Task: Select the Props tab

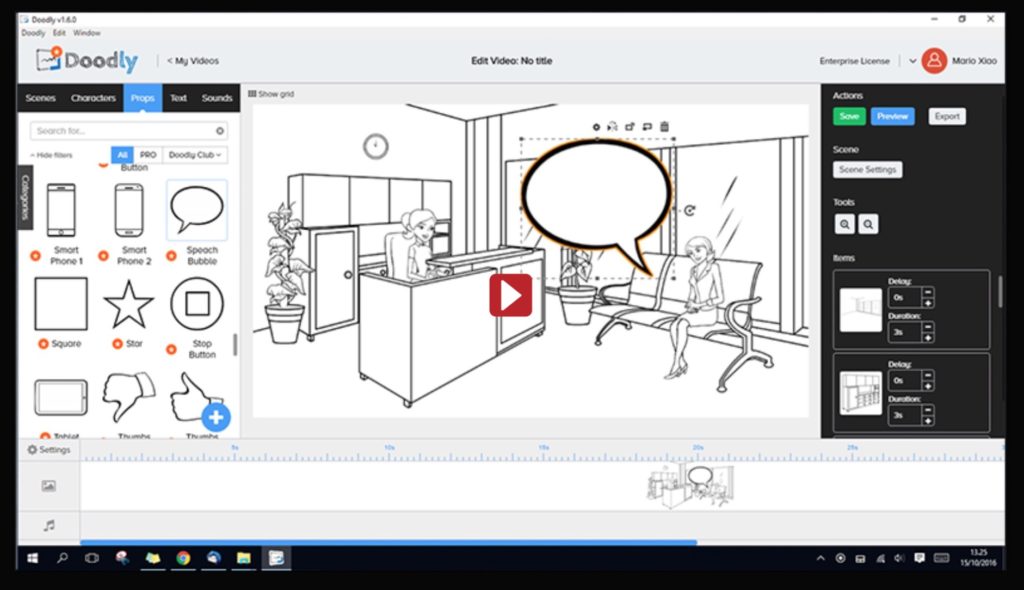Action: point(142,98)
